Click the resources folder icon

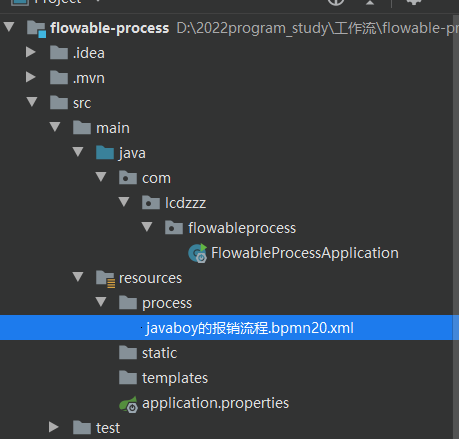pyautogui.click(x=105, y=279)
